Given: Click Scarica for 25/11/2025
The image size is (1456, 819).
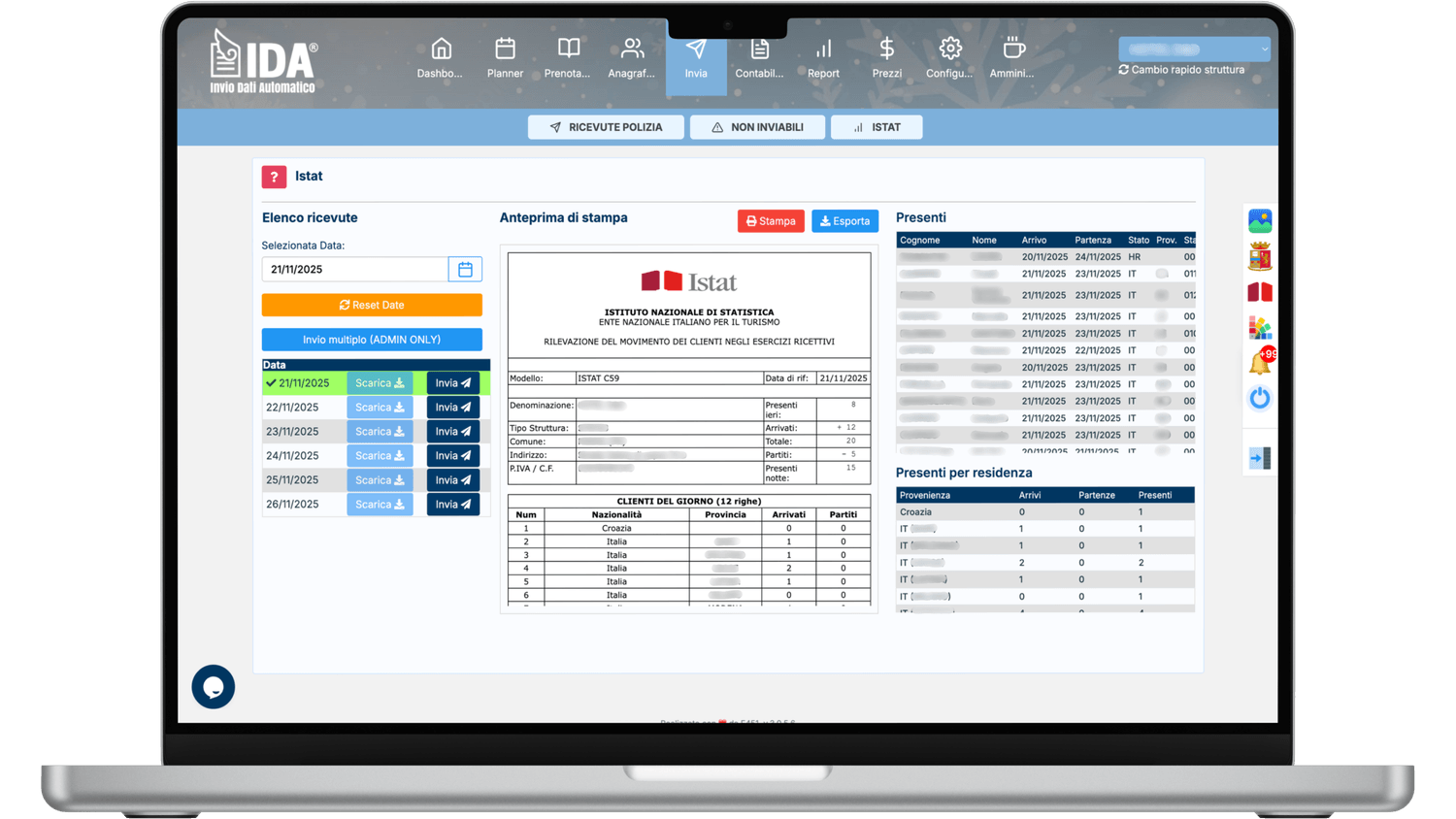Looking at the screenshot, I should [x=380, y=480].
